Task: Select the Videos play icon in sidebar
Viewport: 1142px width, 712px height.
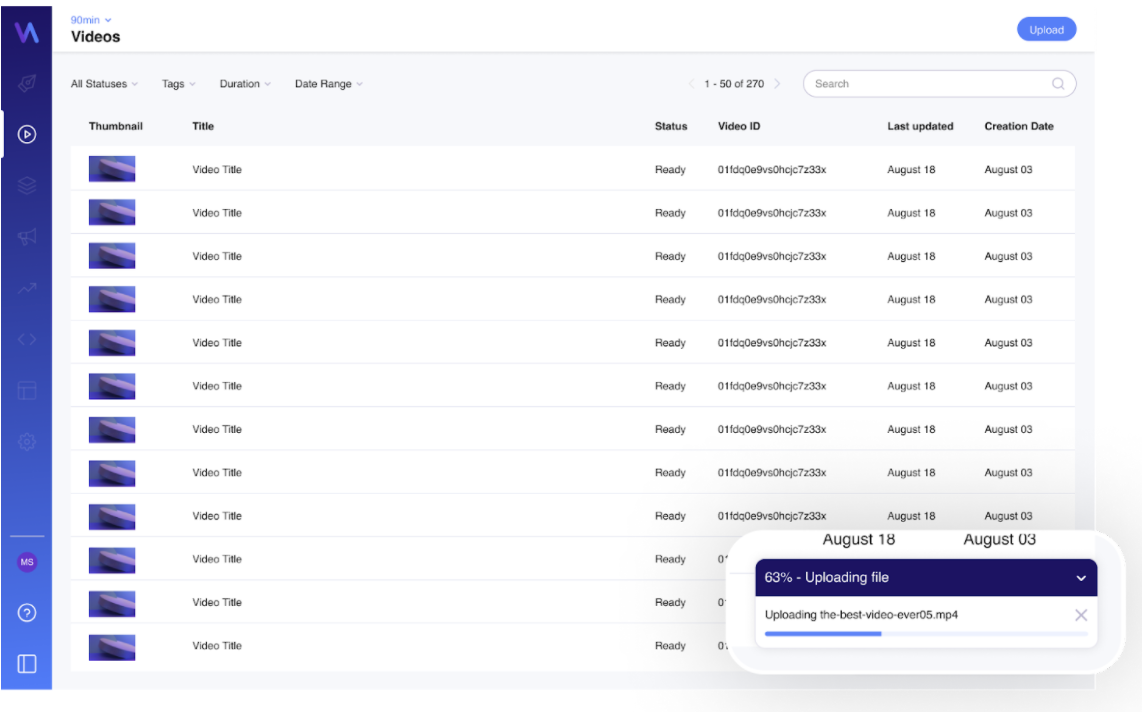Action: (x=27, y=134)
